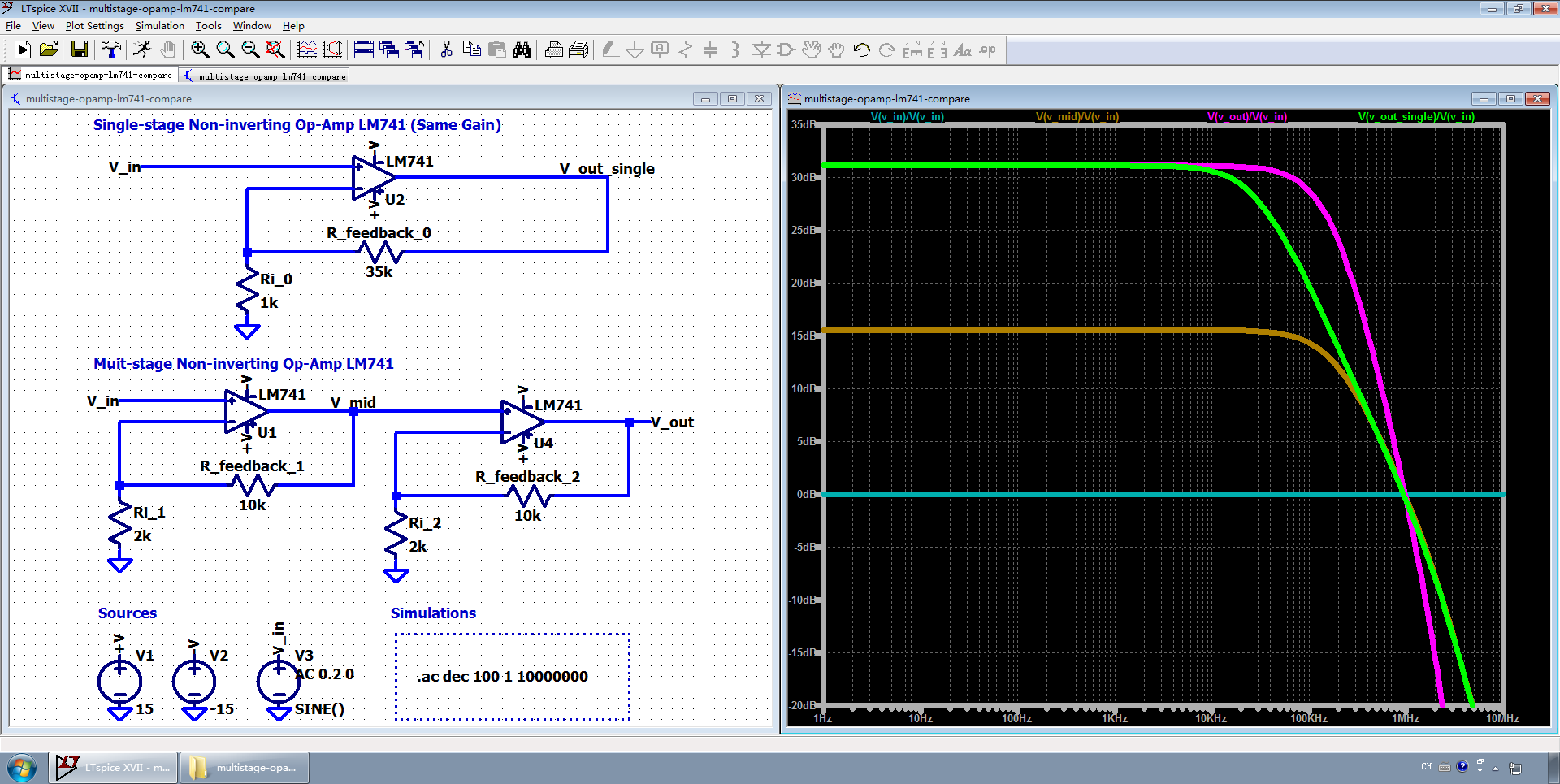Click the Cascade windows icon

coord(389,50)
